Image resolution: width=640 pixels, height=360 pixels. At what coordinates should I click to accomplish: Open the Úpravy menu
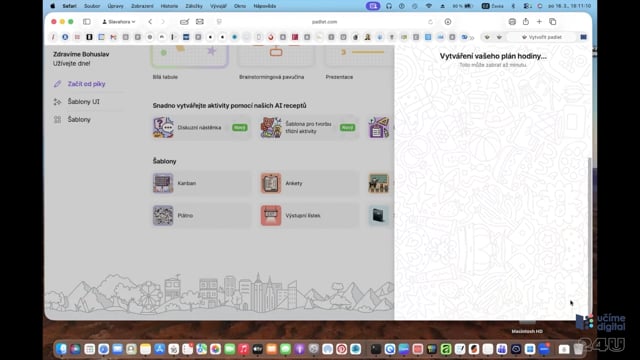116,6
